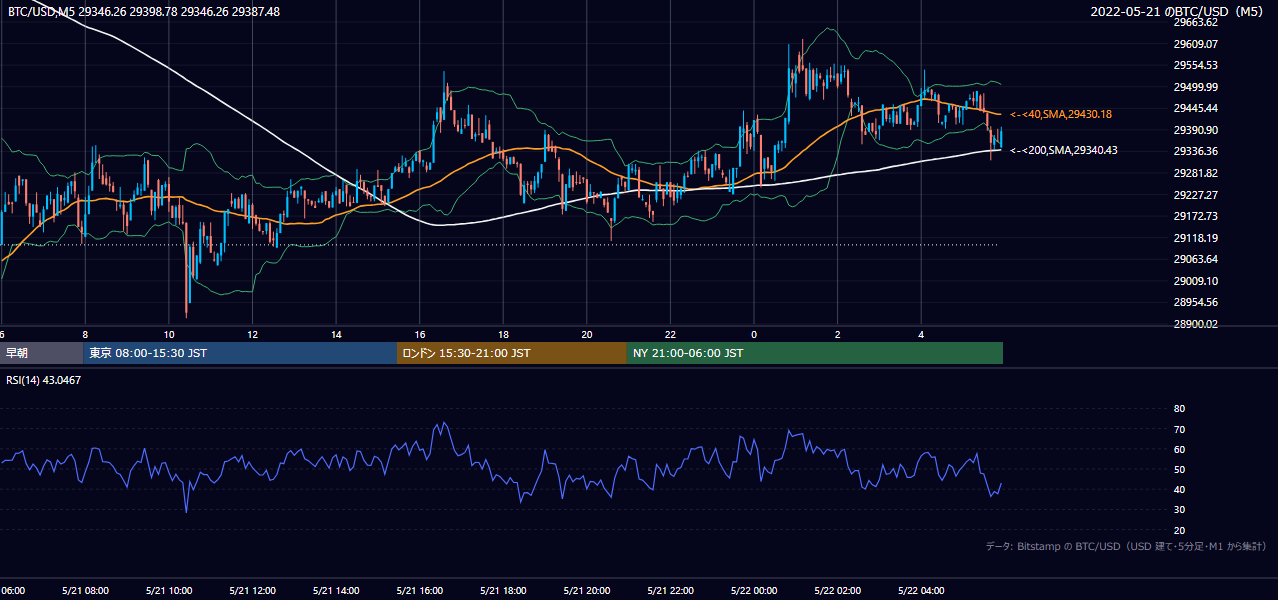The image size is (1278, 600).
Task: Click hour tick 14 under price chart
Action: (337, 335)
